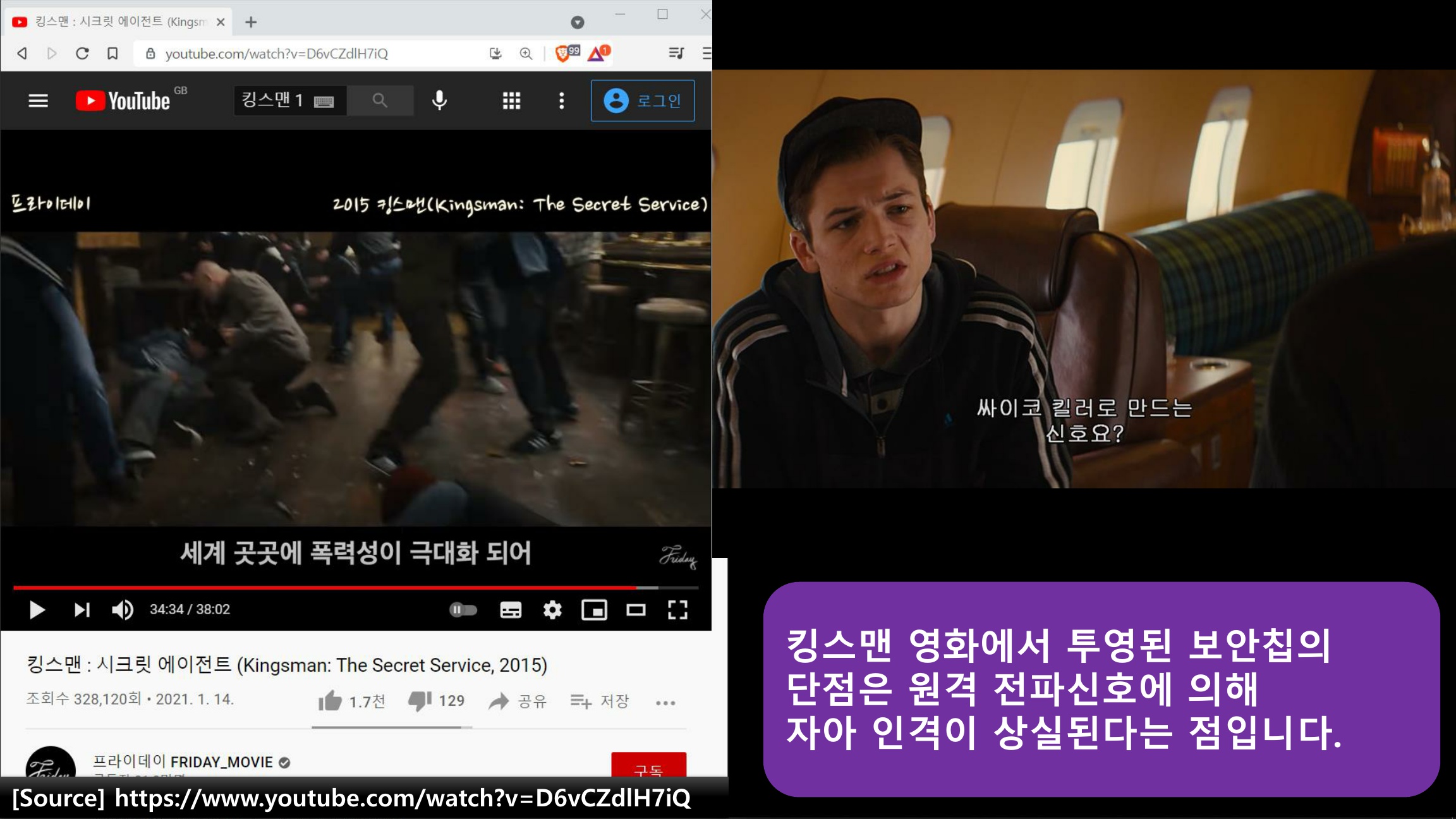Open the zoom magnifier in the address bar
Viewport: 1456px width, 819px height.
point(526,54)
